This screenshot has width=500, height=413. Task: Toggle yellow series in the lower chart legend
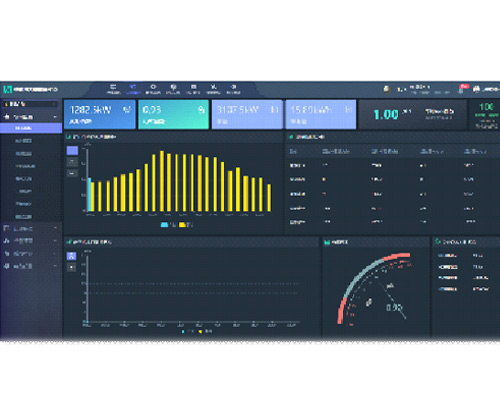[x=205, y=331]
